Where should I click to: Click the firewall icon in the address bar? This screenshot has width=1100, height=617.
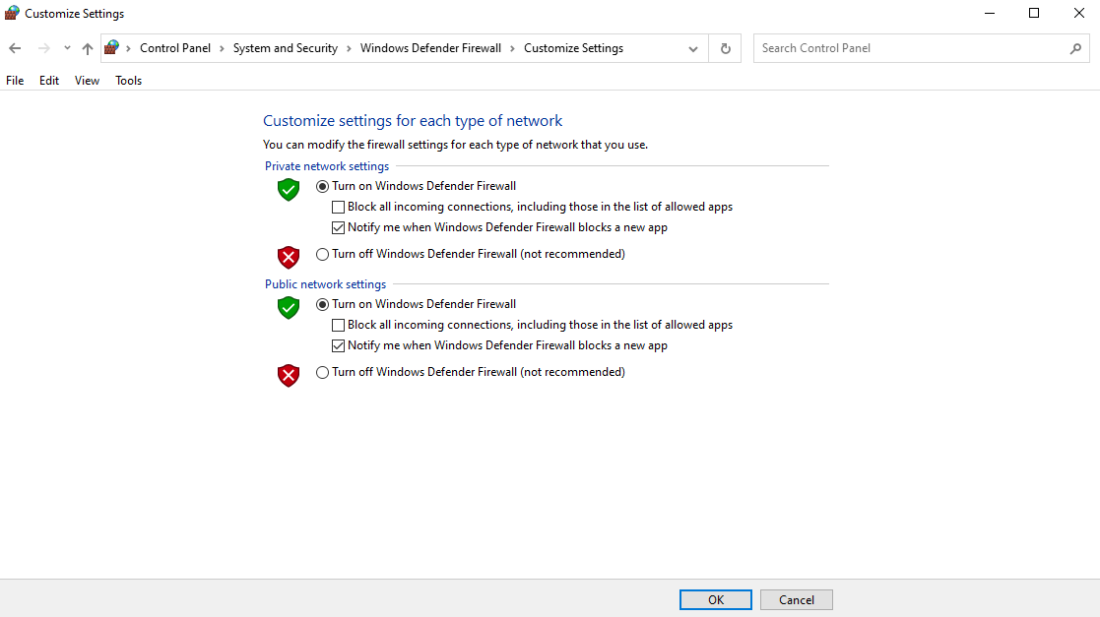click(113, 47)
